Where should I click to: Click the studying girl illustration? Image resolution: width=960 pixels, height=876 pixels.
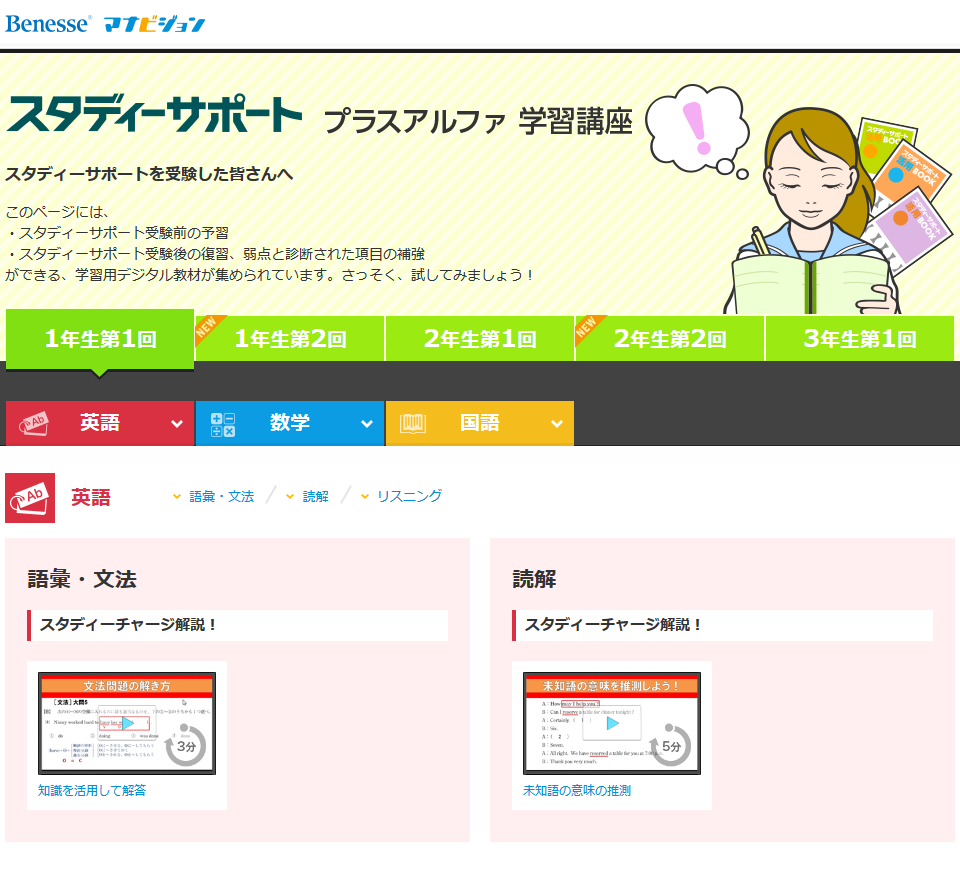point(812,211)
